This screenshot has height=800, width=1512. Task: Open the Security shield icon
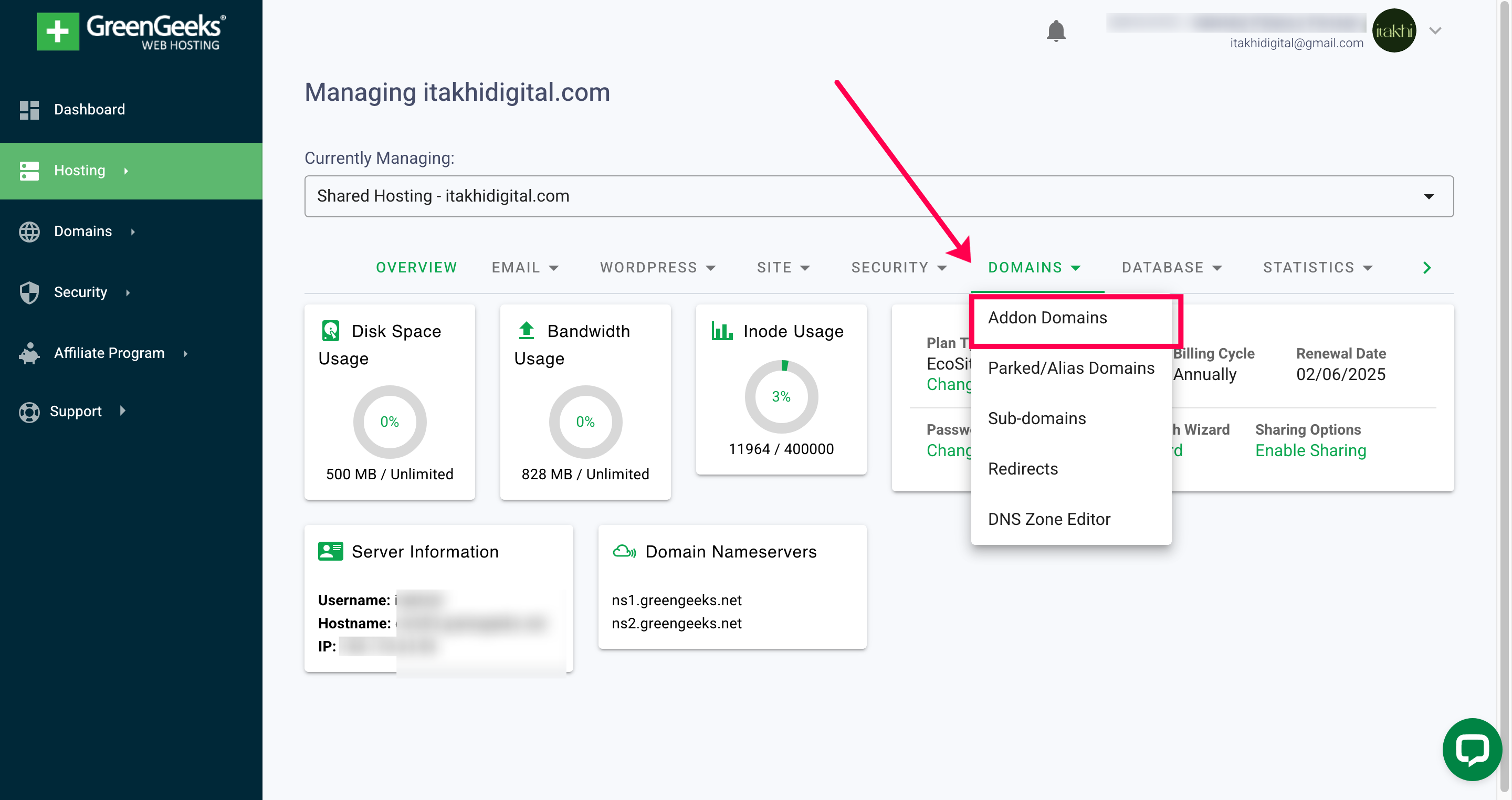pos(29,292)
